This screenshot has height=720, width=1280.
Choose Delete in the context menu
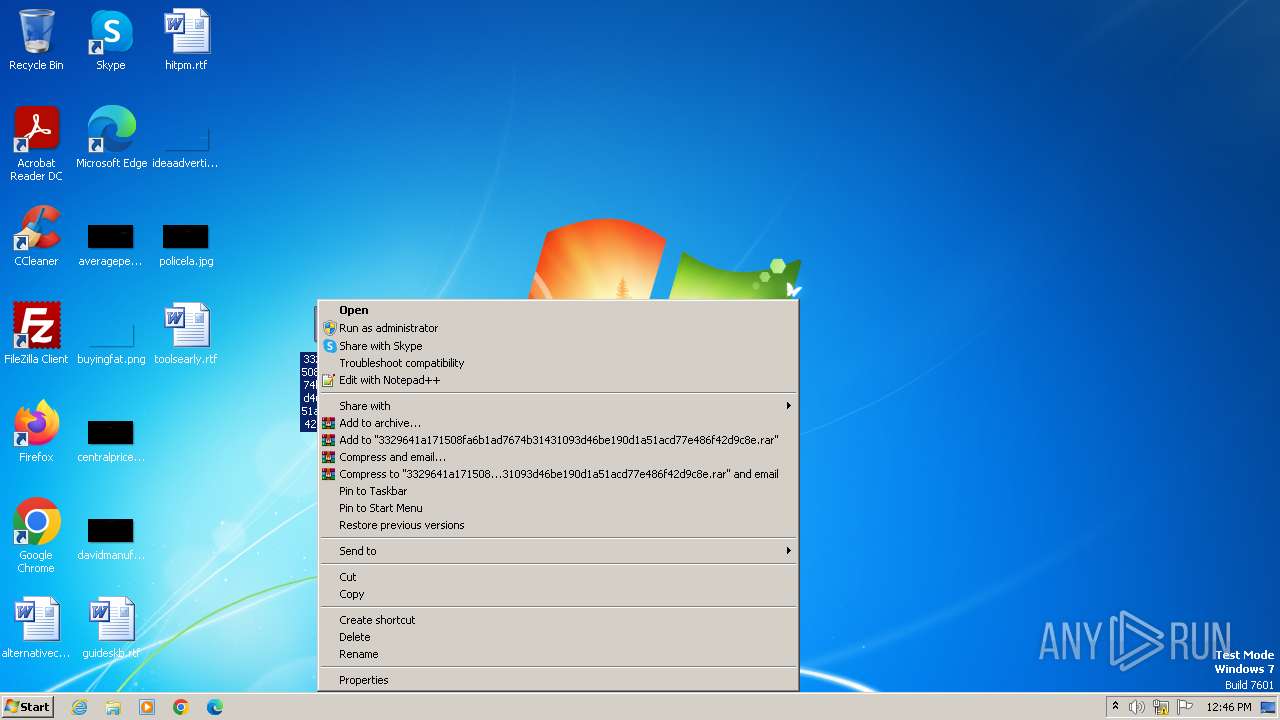[558, 637]
